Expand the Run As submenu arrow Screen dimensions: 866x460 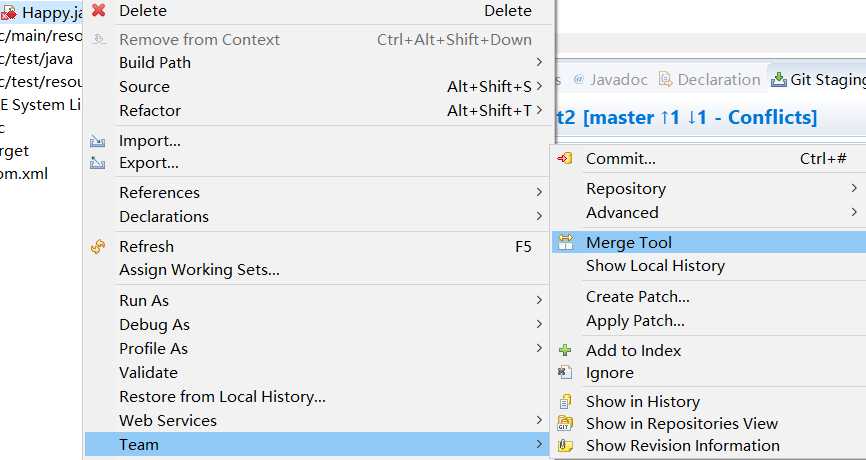tap(539, 300)
